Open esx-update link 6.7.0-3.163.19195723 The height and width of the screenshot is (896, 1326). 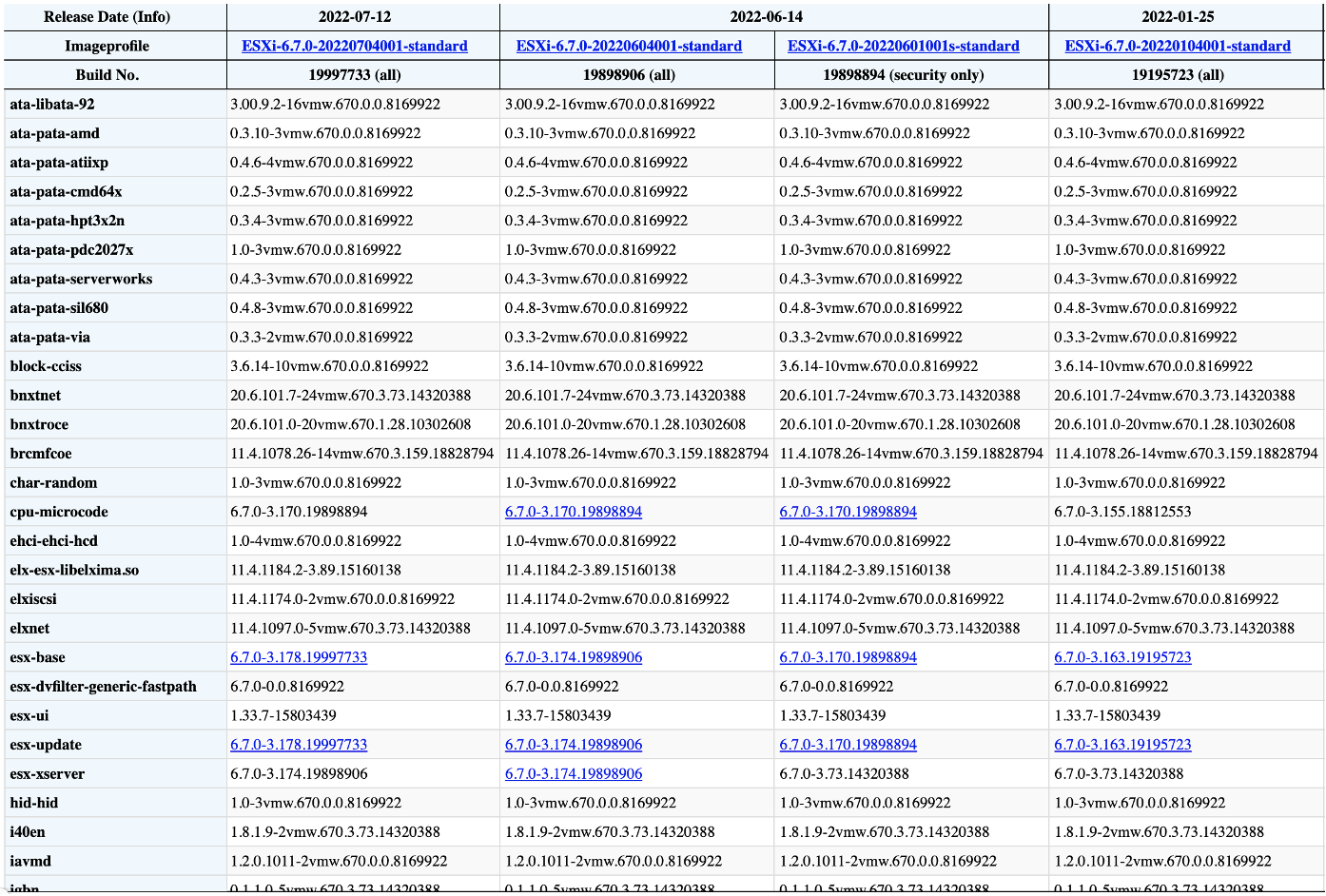click(1122, 745)
